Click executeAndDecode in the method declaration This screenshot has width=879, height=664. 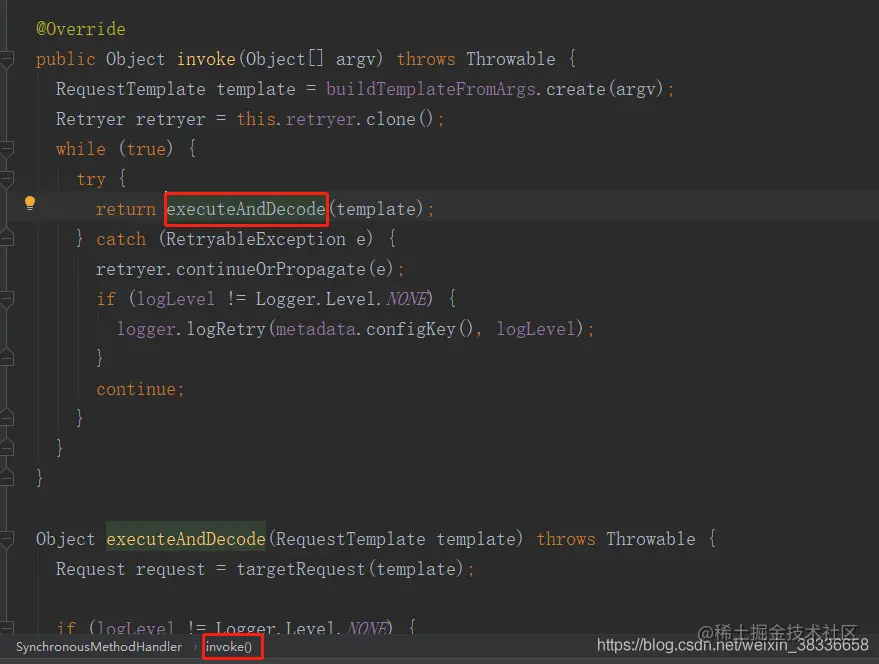pyautogui.click(x=186, y=539)
